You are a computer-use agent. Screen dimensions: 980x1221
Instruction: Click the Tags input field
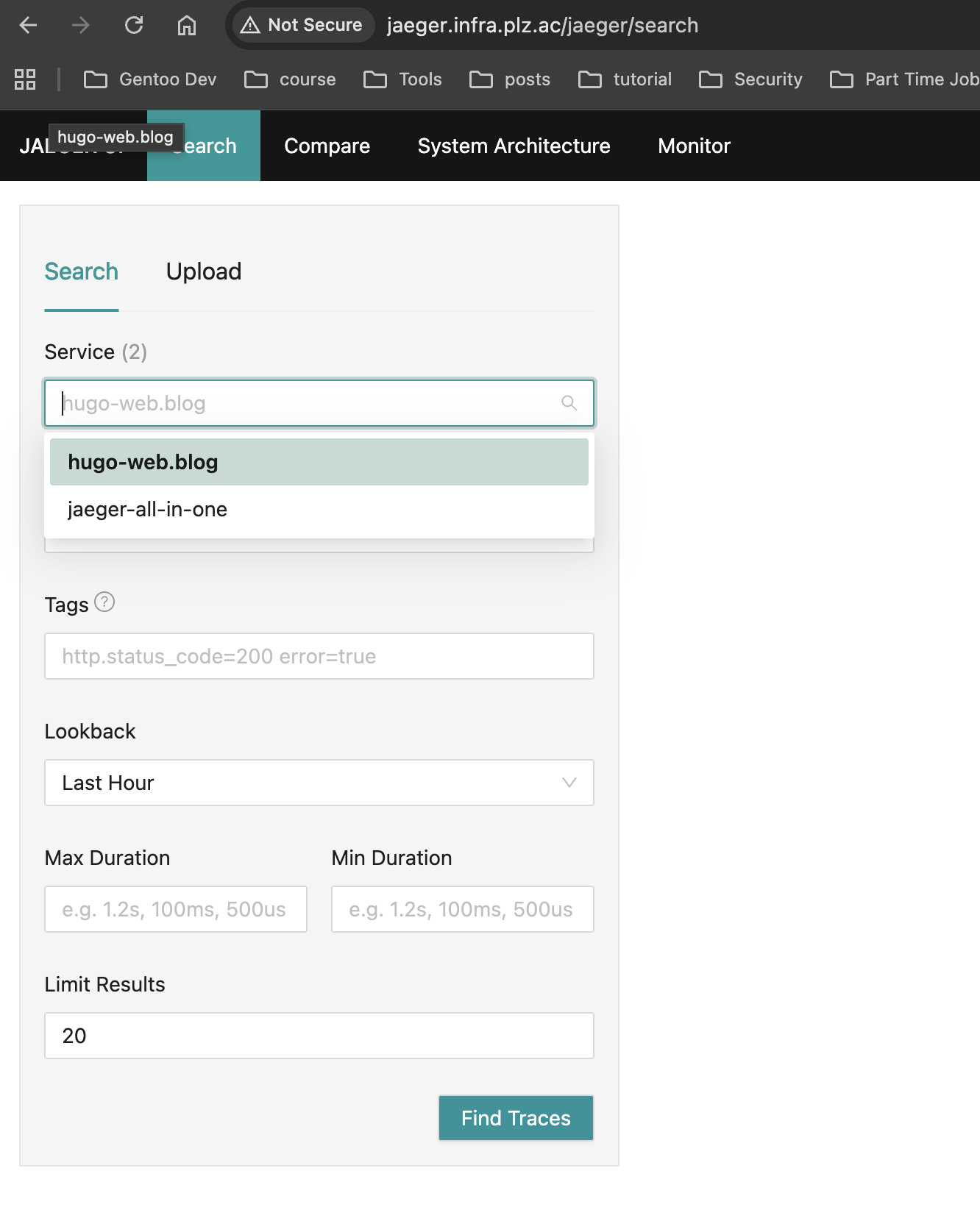(319, 656)
